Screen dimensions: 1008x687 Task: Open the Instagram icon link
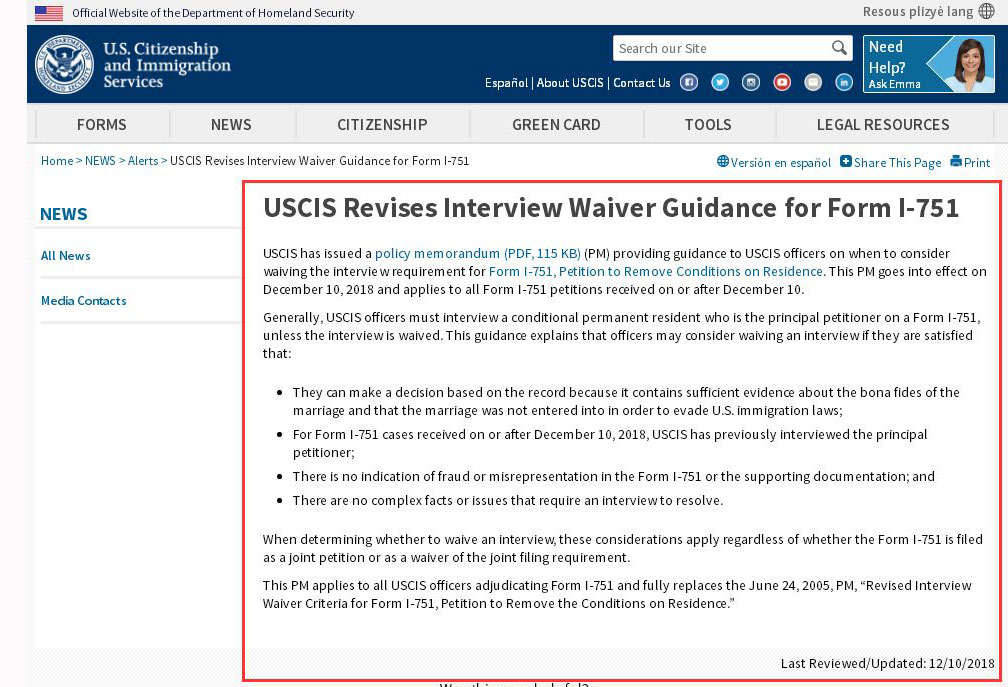751,83
